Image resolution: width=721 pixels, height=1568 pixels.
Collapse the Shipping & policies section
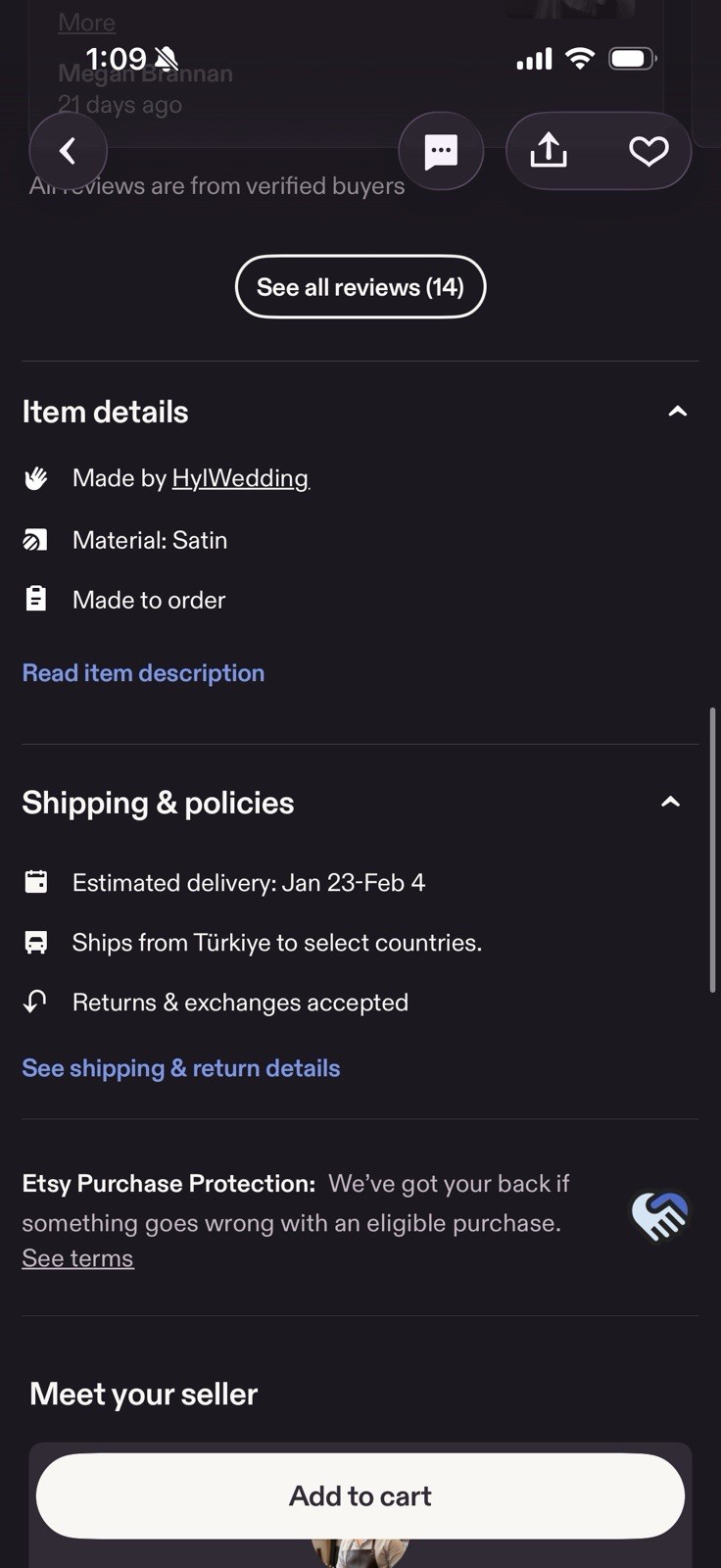[671, 803]
